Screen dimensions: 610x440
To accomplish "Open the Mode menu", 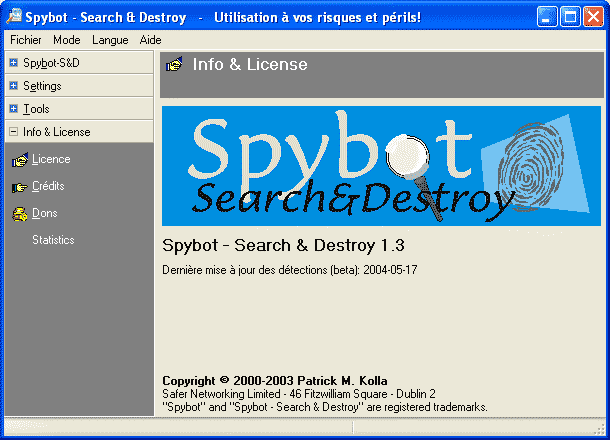I will (67, 40).
